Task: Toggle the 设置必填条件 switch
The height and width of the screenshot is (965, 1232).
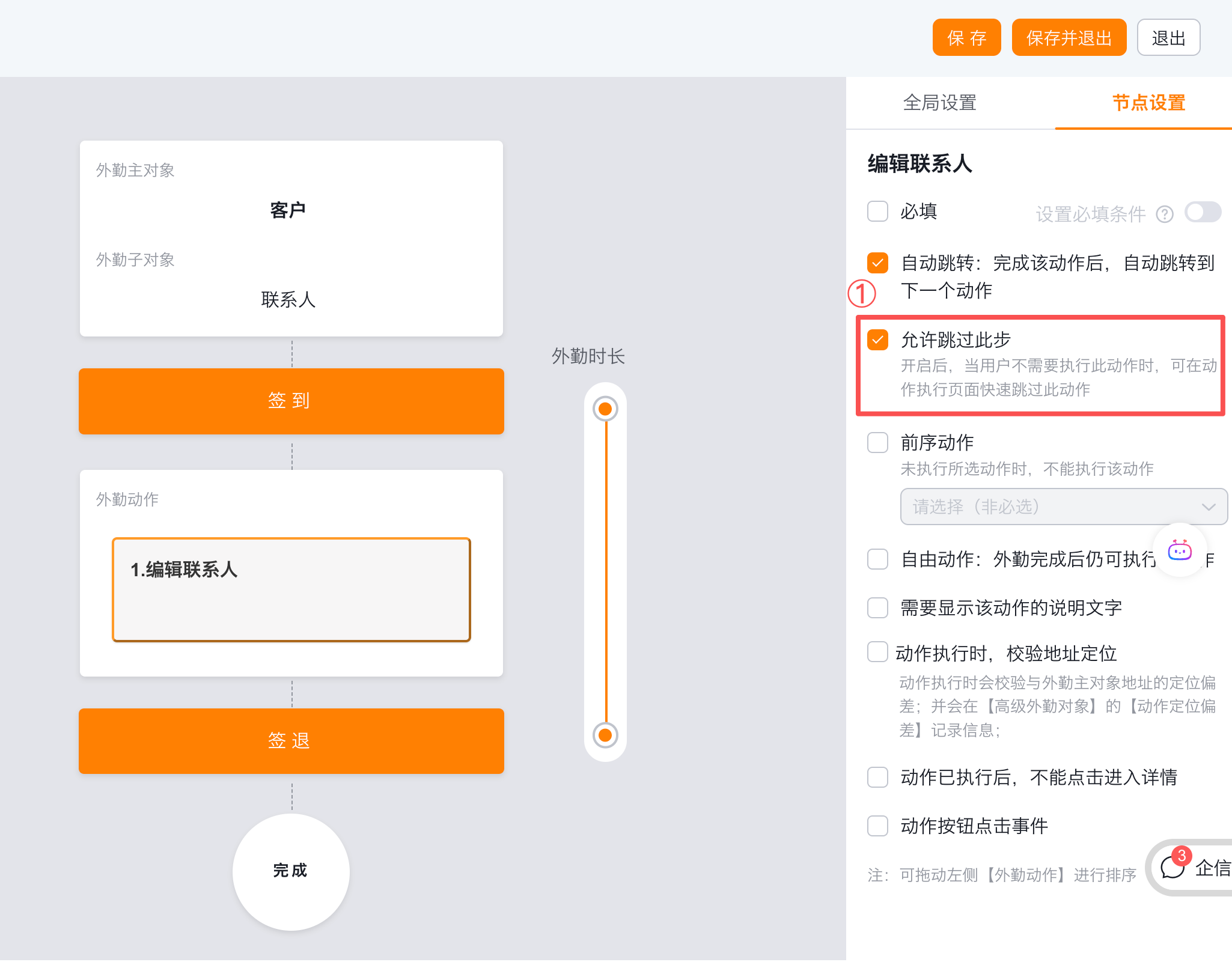Action: pos(1203,212)
